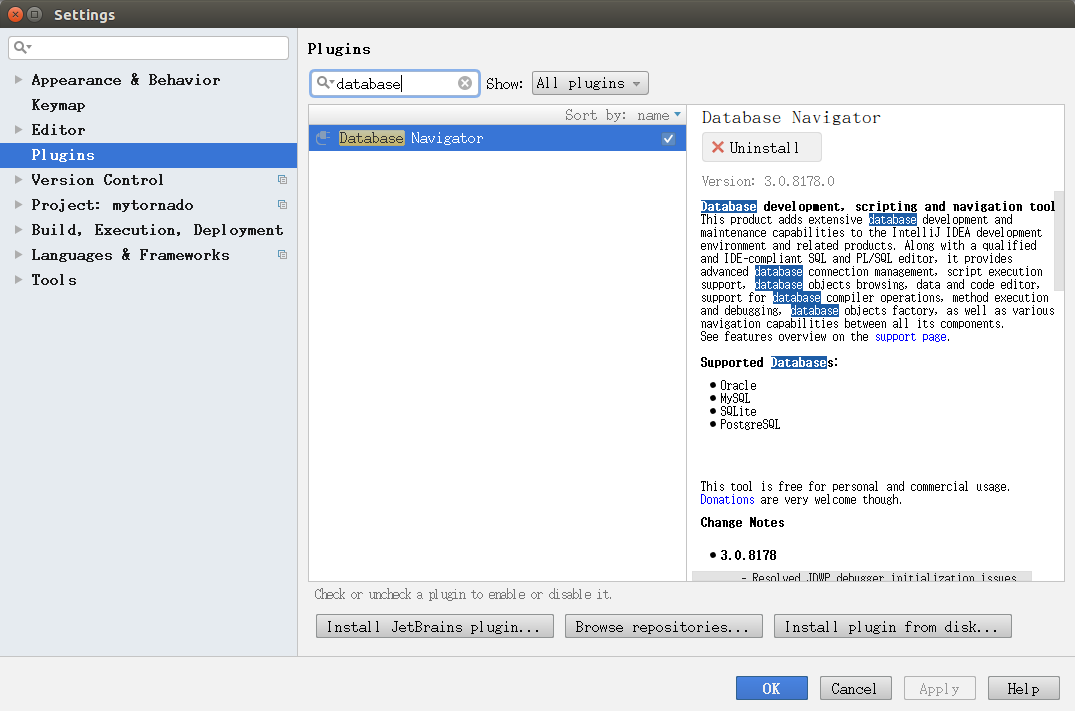This screenshot has height=711, width=1075.
Task: Click project-level icon next to Languages & Frameworks
Action: tap(282, 254)
